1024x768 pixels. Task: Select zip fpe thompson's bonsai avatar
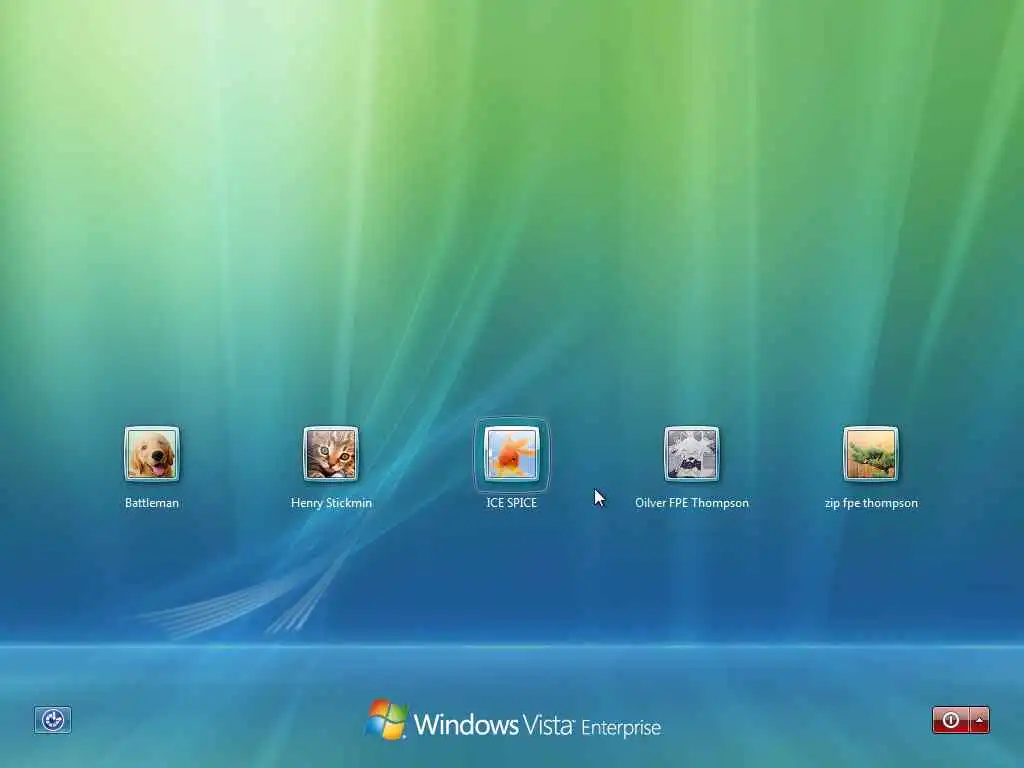(871, 454)
